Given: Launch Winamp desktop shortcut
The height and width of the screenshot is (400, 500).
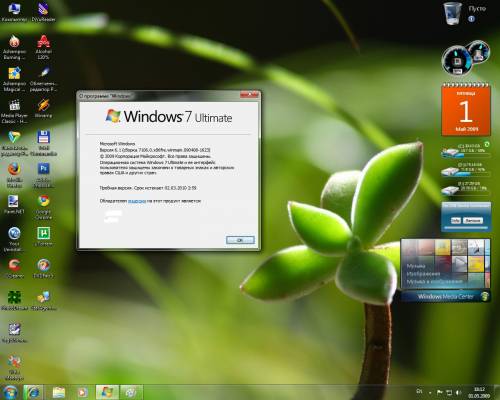Looking at the screenshot, I should 43,109.
